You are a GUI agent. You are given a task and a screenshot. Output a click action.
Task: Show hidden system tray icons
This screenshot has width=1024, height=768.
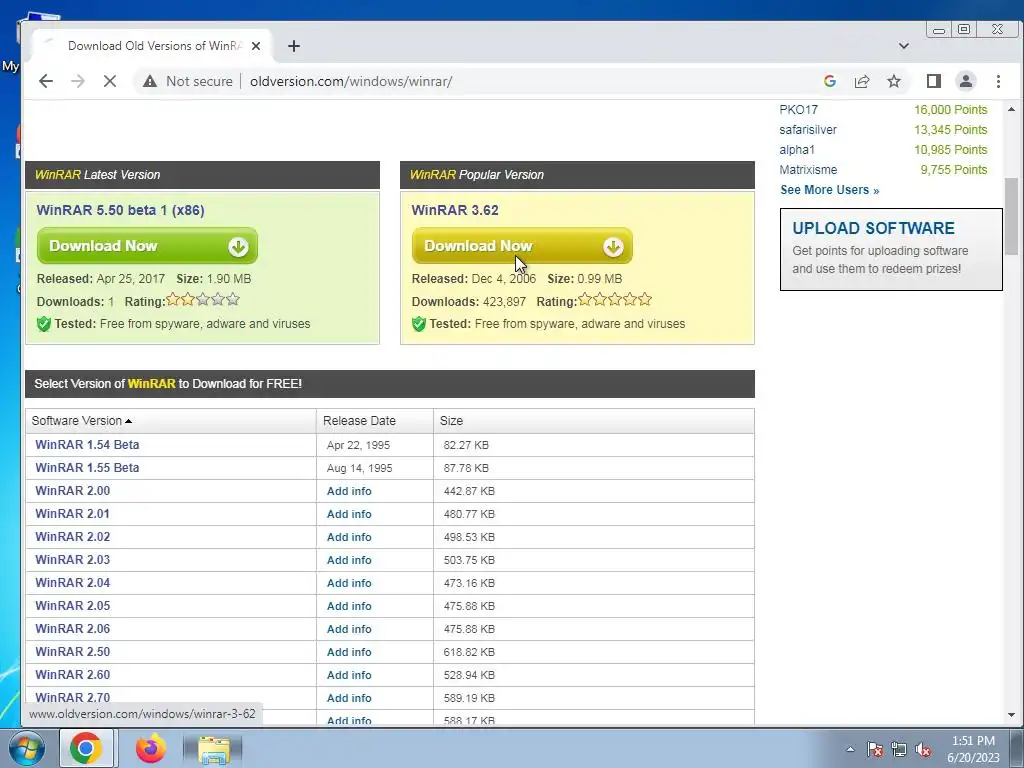850,750
